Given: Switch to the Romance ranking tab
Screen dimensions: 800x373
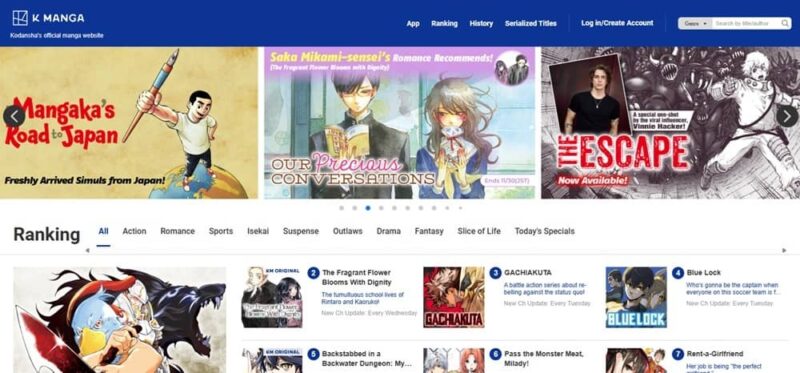Looking at the screenshot, I should pos(178,231).
